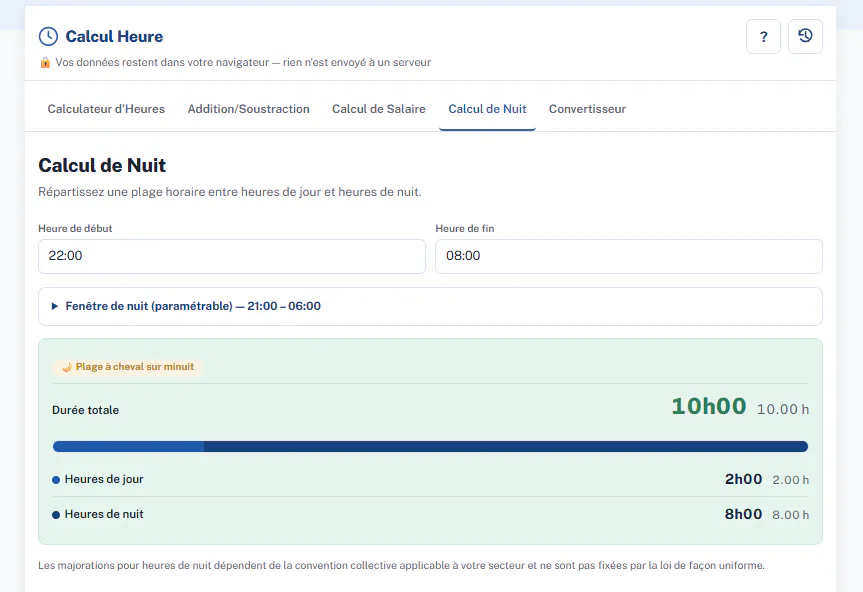This screenshot has width=863, height=592.
Task: Select the Calcul de Nuit tab
Action: [487, 109]
